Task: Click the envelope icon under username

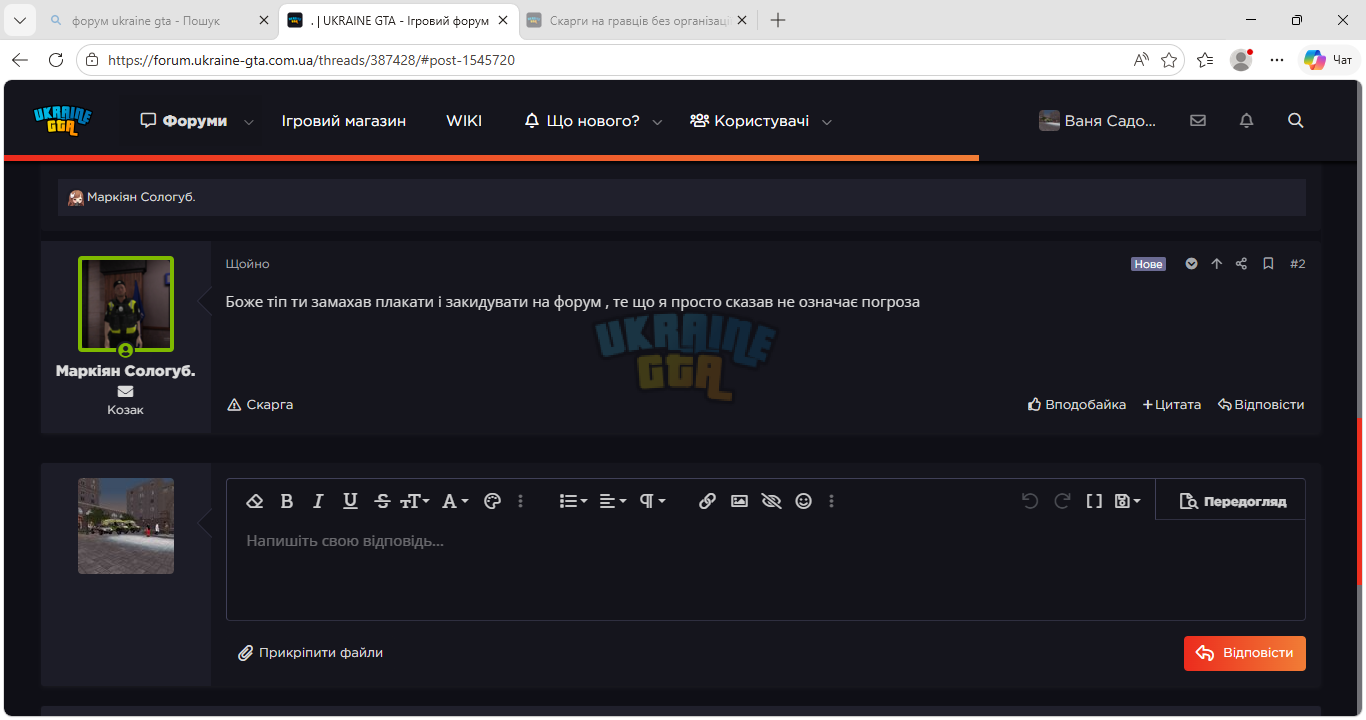Action: [x=126, y=391]
